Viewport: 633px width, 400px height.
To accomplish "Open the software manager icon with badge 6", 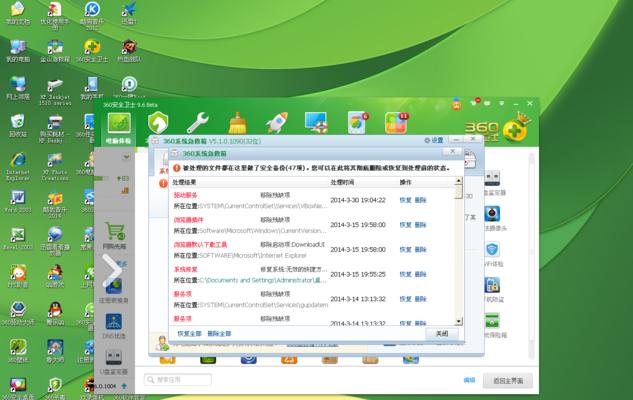I will coord(358,122).
